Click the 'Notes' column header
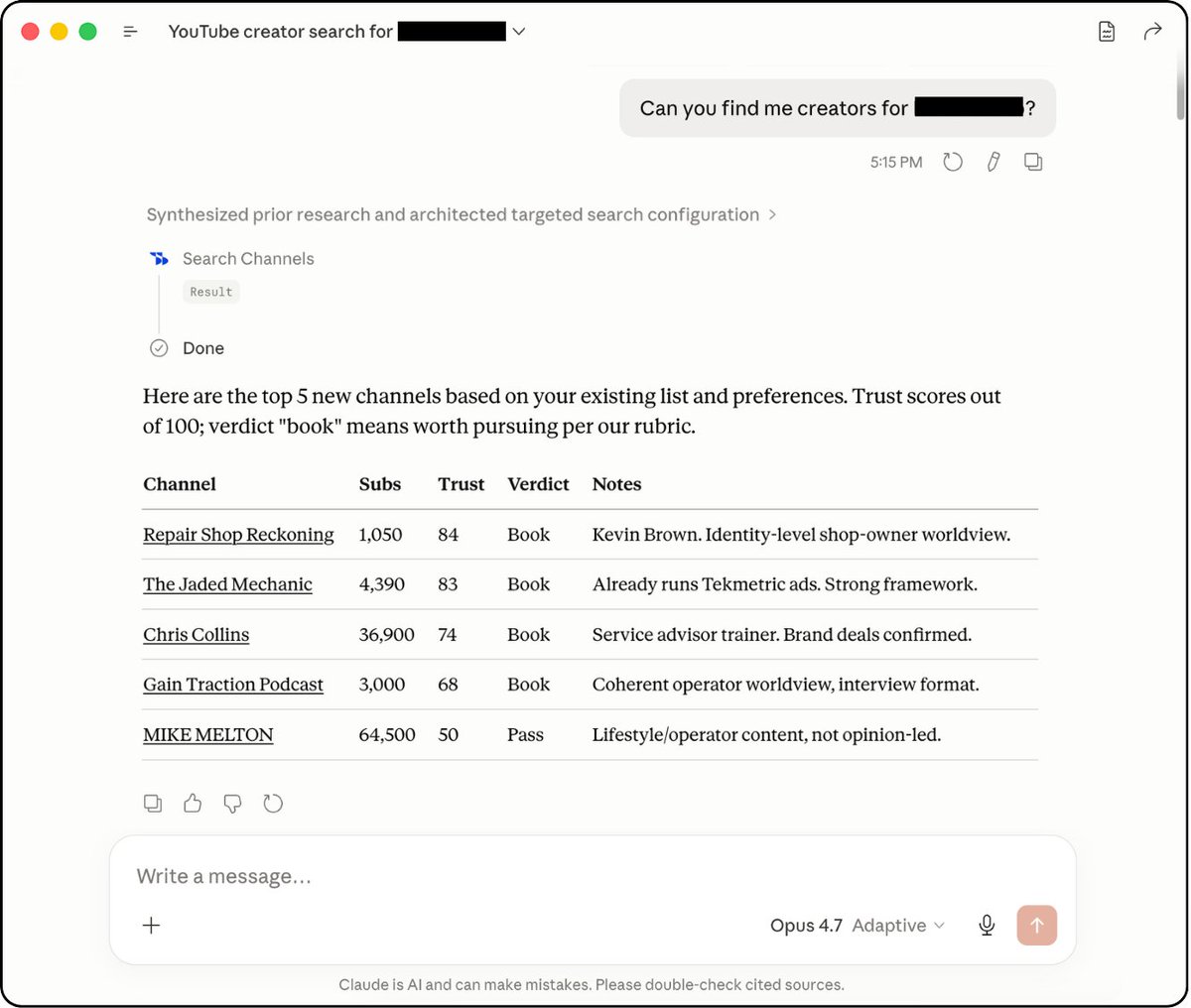Viewport: 1191px width, 1008px height. 616,484
